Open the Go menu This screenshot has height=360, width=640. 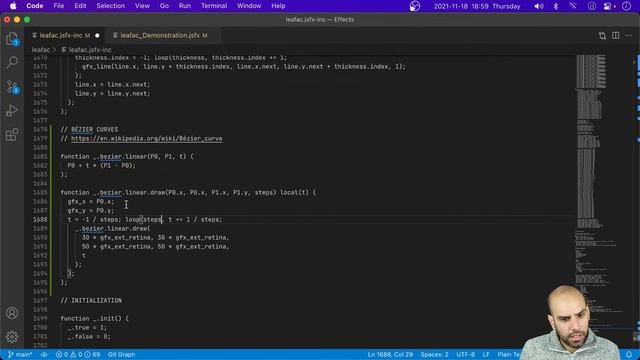164,6
